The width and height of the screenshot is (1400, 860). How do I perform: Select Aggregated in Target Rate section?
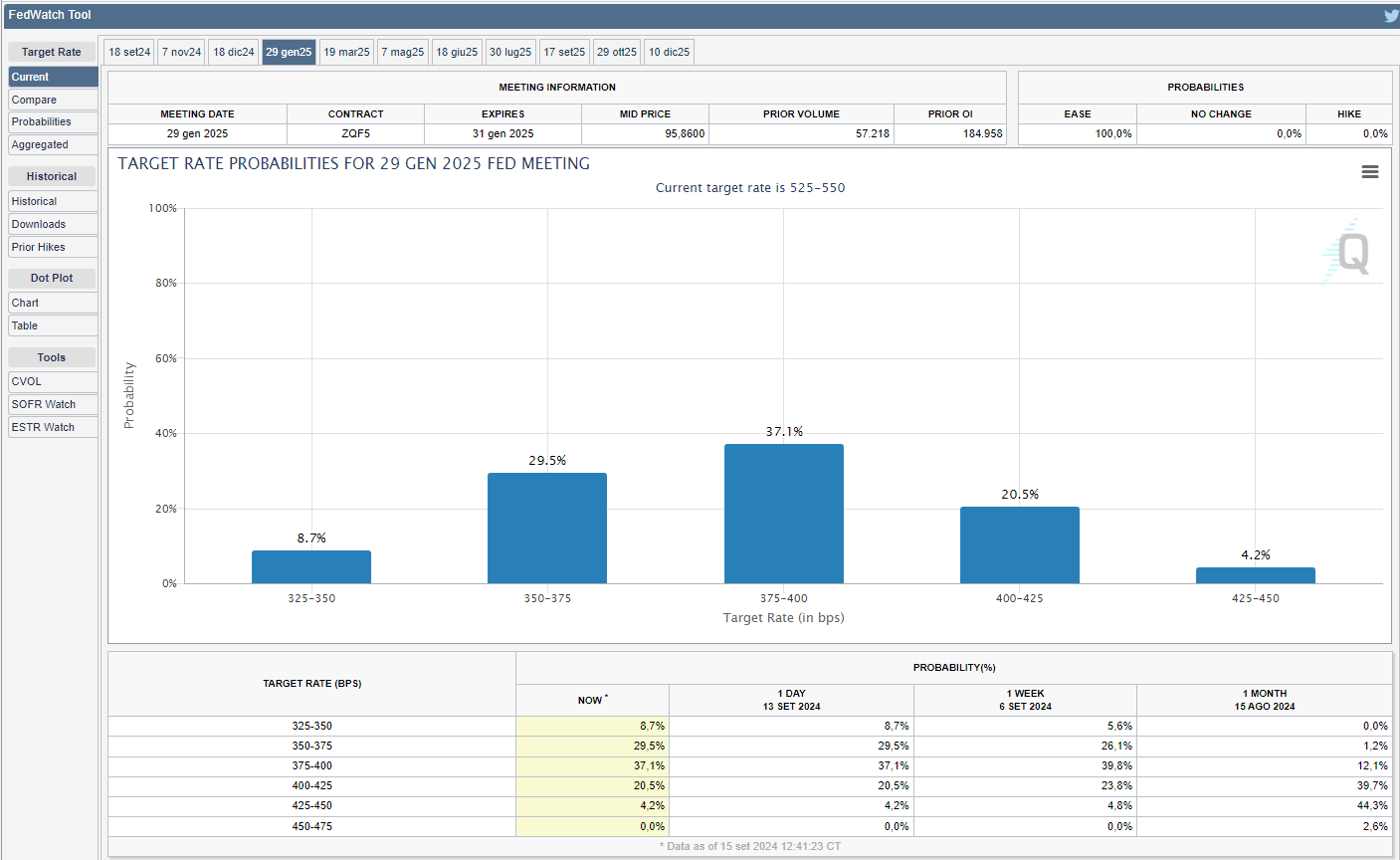(x=53, y=144)
